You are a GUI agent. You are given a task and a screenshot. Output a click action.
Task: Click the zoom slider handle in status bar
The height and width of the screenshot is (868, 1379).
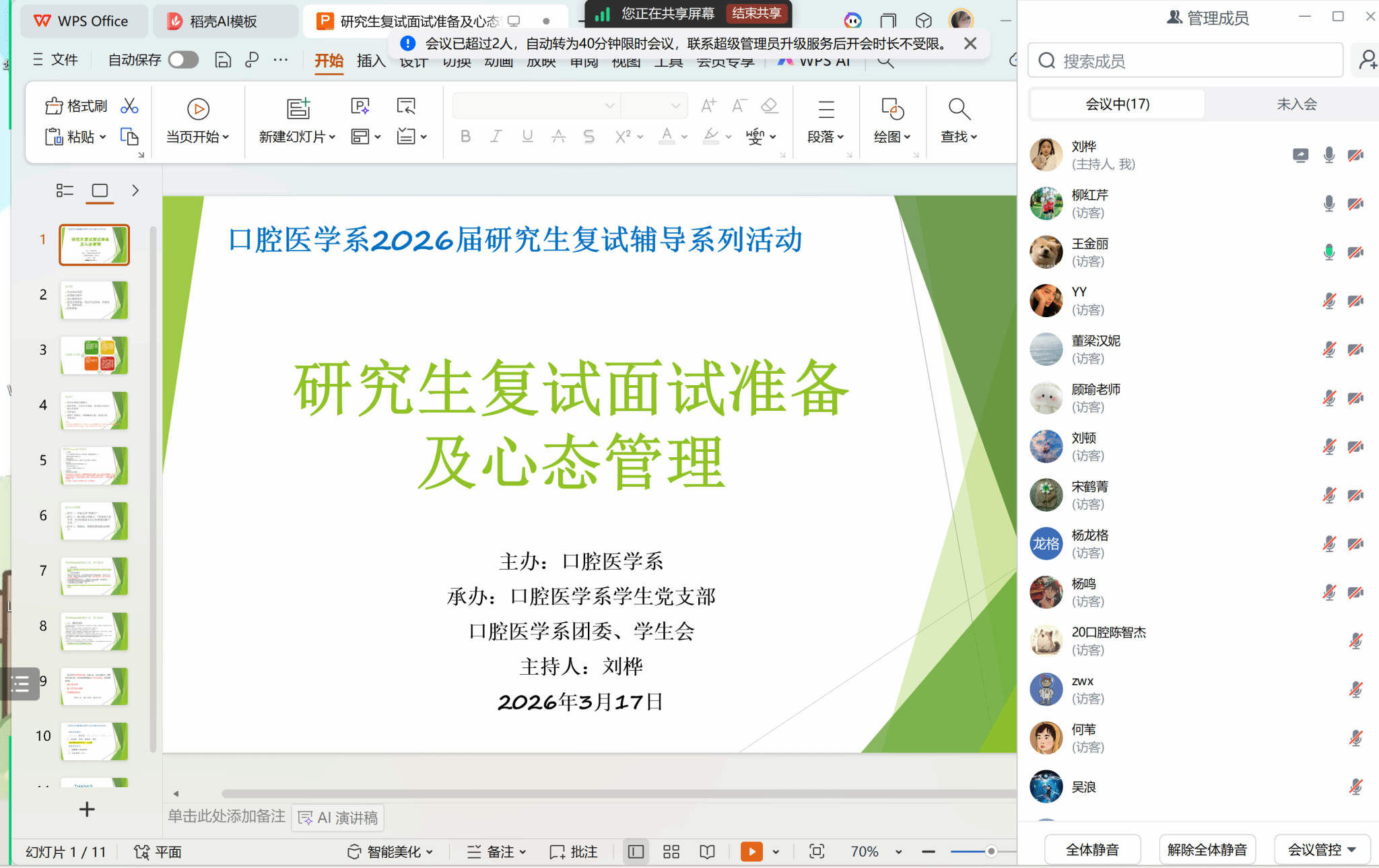pos(990,852)
